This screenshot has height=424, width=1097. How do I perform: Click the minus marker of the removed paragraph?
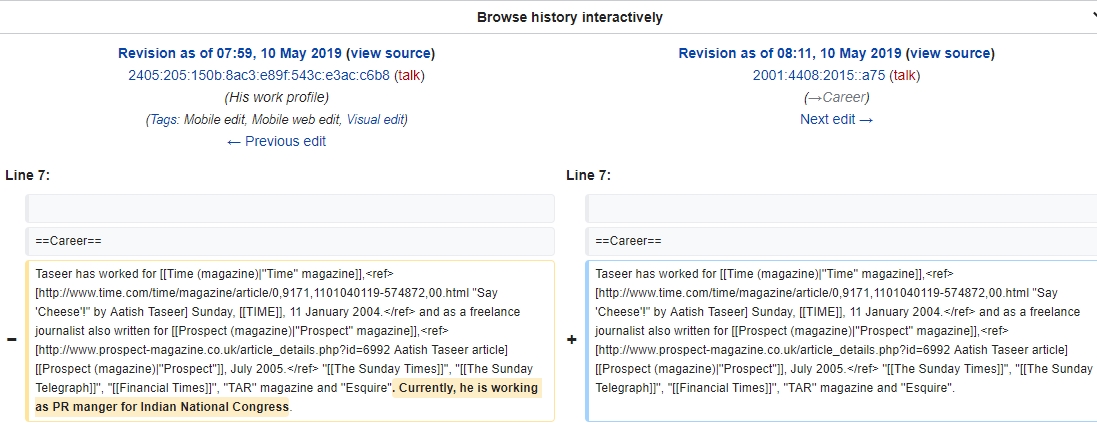pos(12,340)
